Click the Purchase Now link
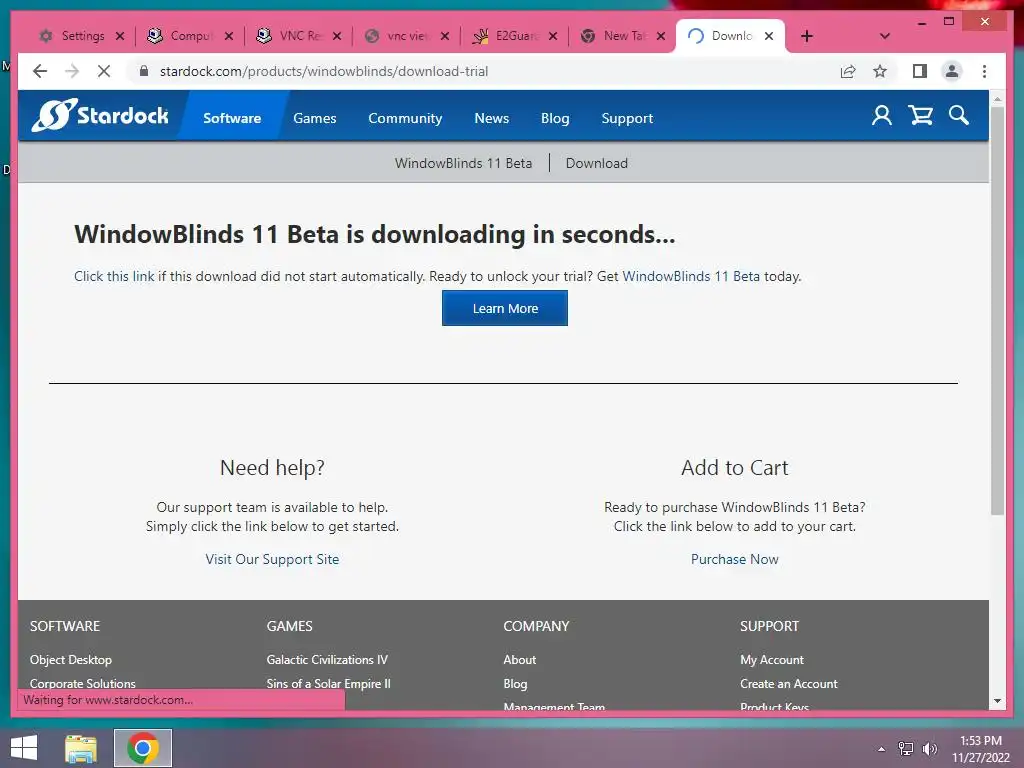1024x768 pixels. pos(735,559)
